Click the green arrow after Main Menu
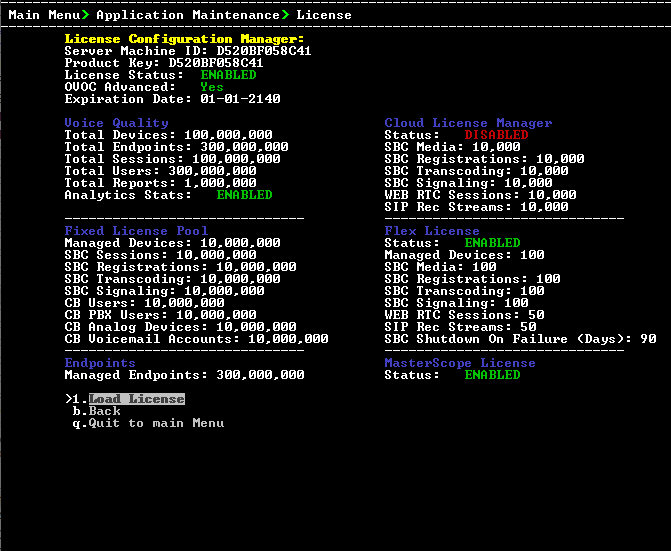Image resolution: width=671 pixels, height=551 pixels. coord(84,15)
